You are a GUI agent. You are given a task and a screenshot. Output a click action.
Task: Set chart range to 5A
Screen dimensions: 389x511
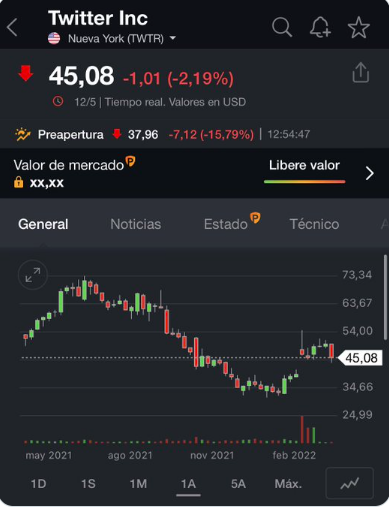(238, 484)
